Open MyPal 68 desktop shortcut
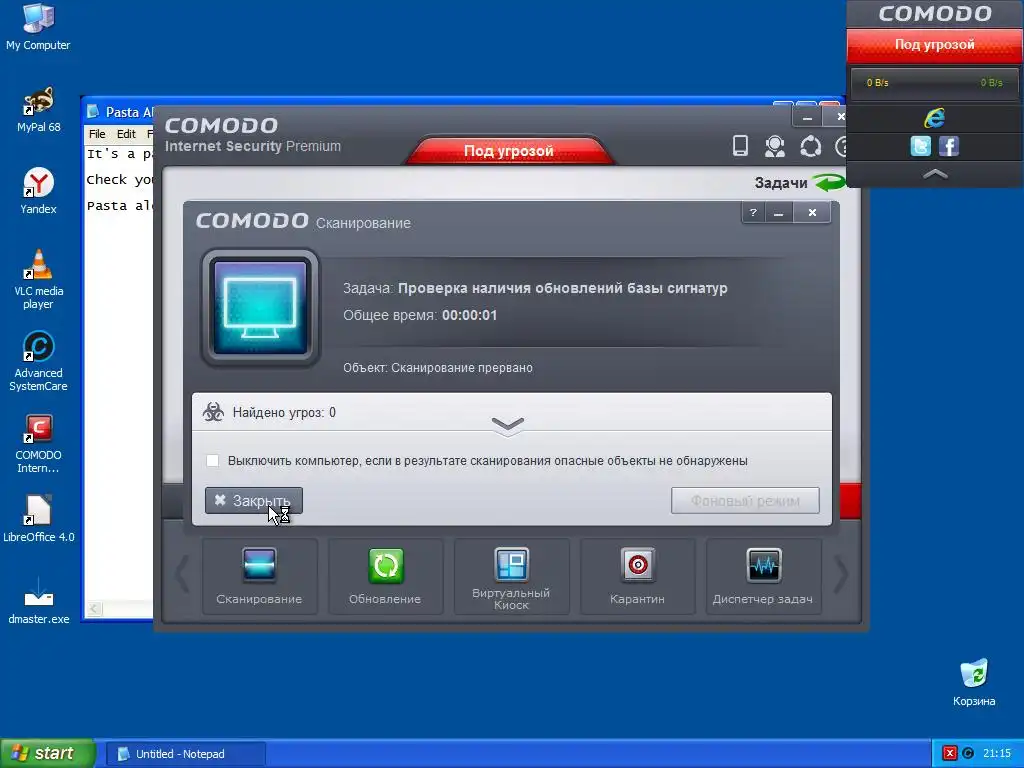 pyautogui.click(x=39, y=109)
